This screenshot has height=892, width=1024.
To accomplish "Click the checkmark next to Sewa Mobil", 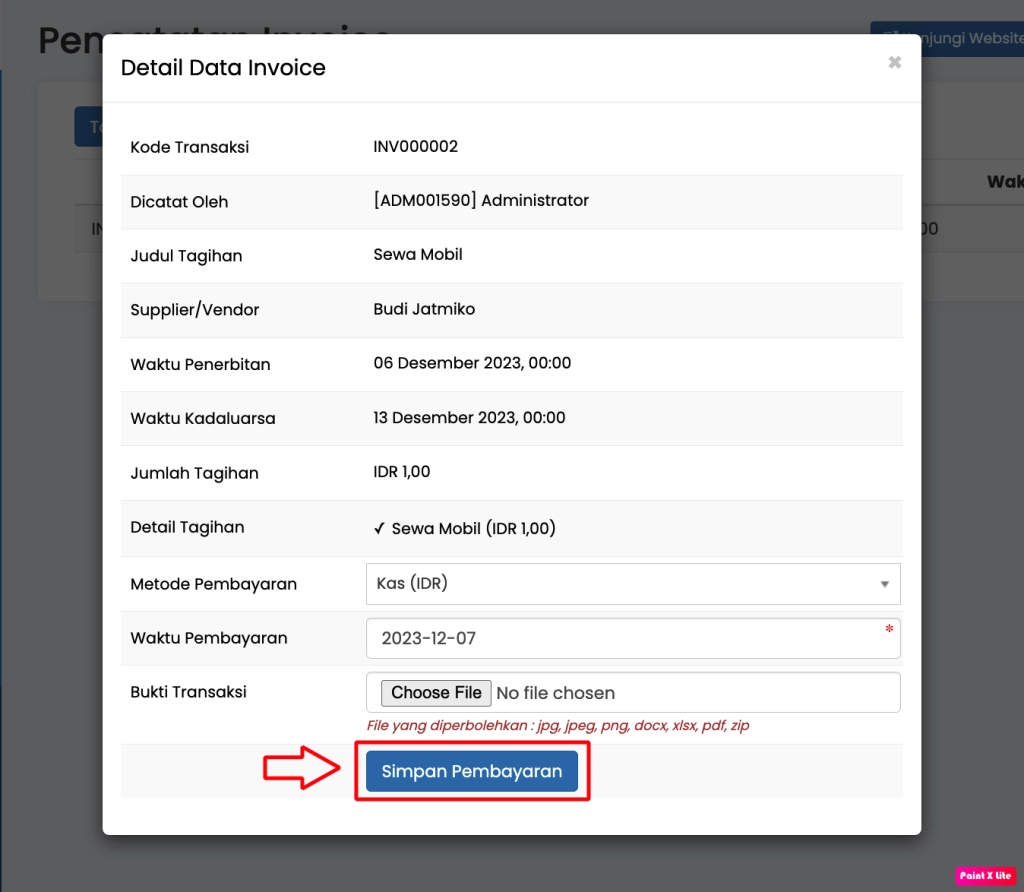I will [x=380, y=528].
